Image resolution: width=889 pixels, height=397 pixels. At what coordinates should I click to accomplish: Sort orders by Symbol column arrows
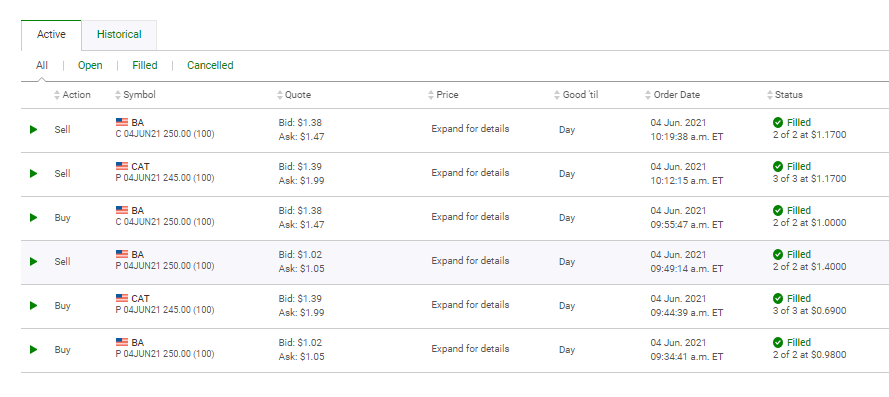pyautogui.click(x=118, y=95)
